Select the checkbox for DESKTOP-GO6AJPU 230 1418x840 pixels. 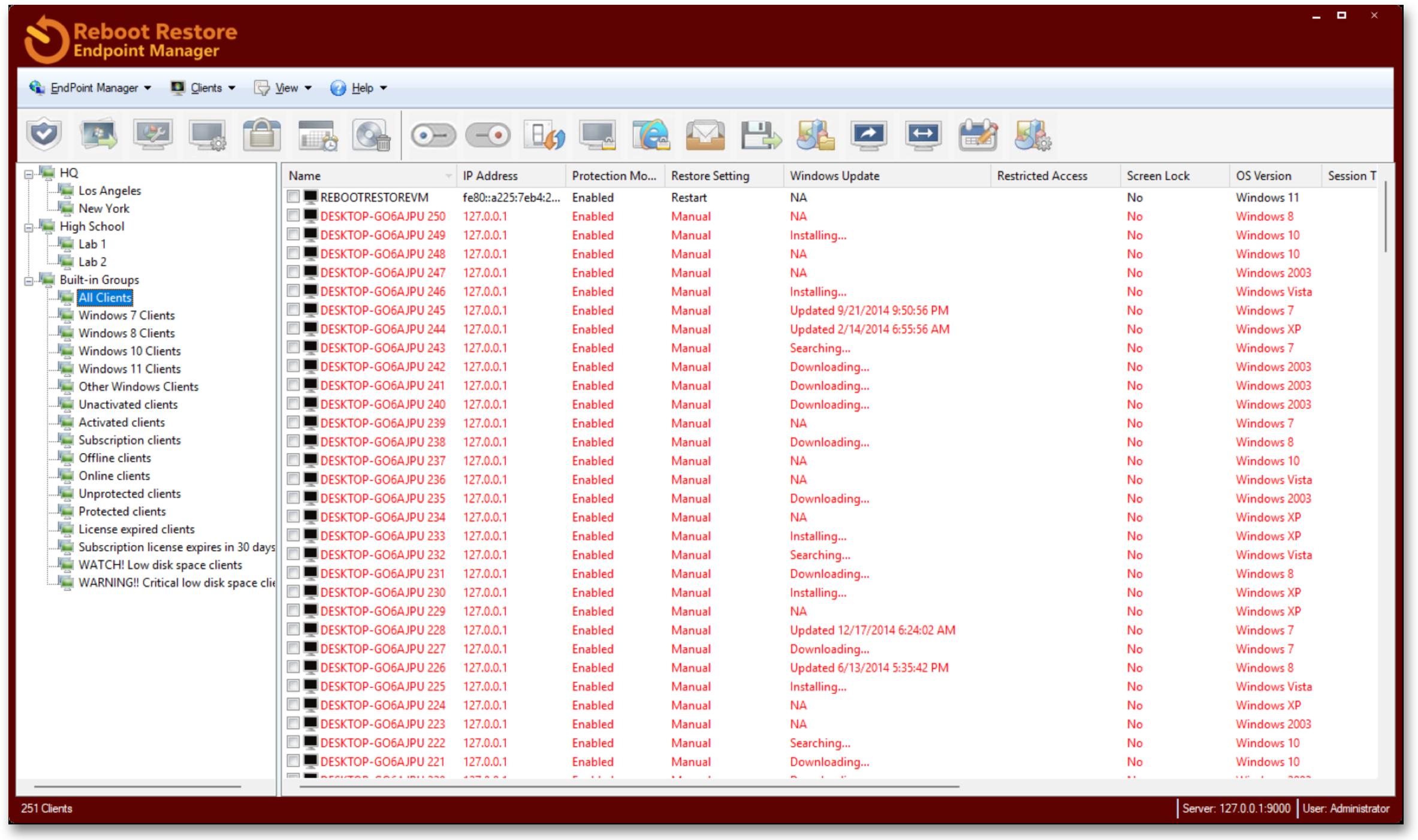pos(293,592)
